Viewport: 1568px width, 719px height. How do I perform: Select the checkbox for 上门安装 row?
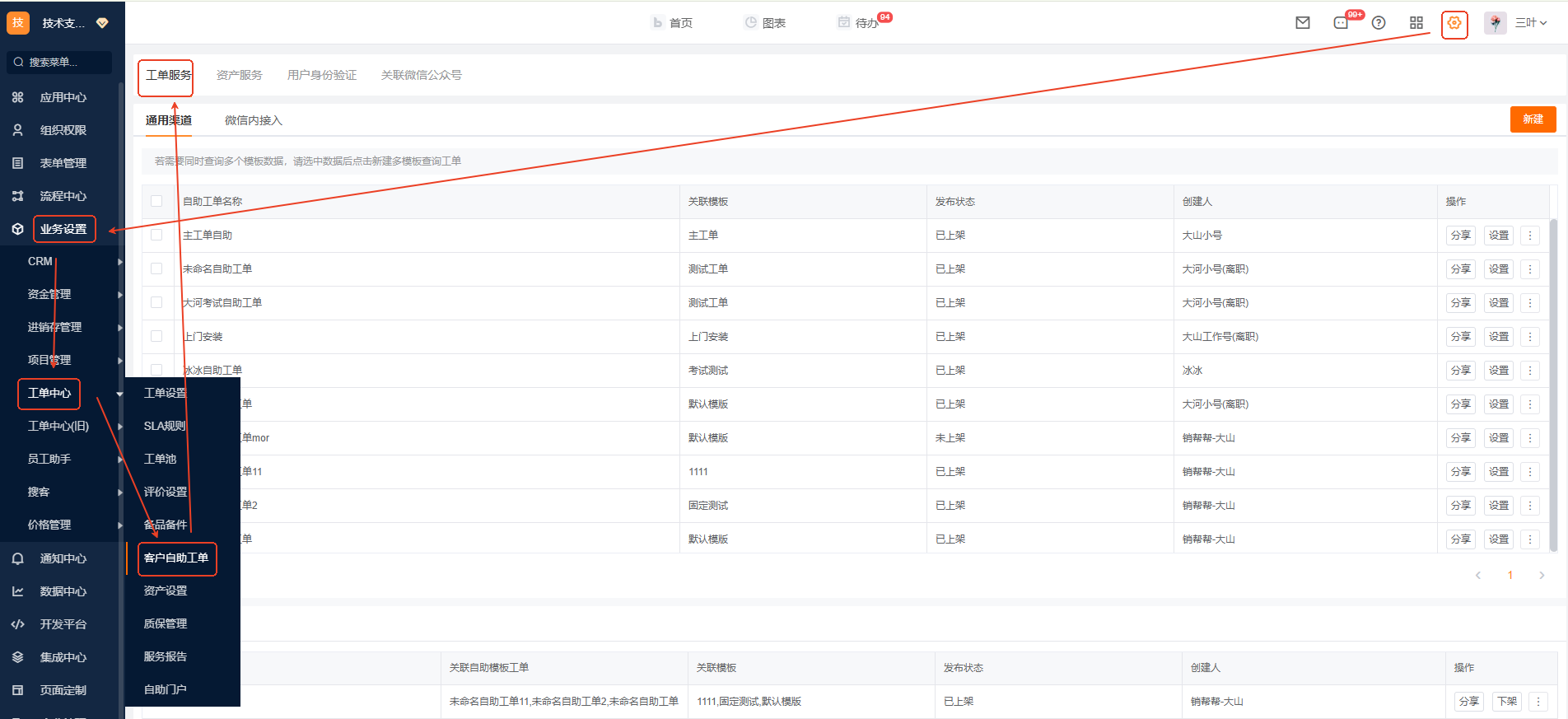coord(156,336)
